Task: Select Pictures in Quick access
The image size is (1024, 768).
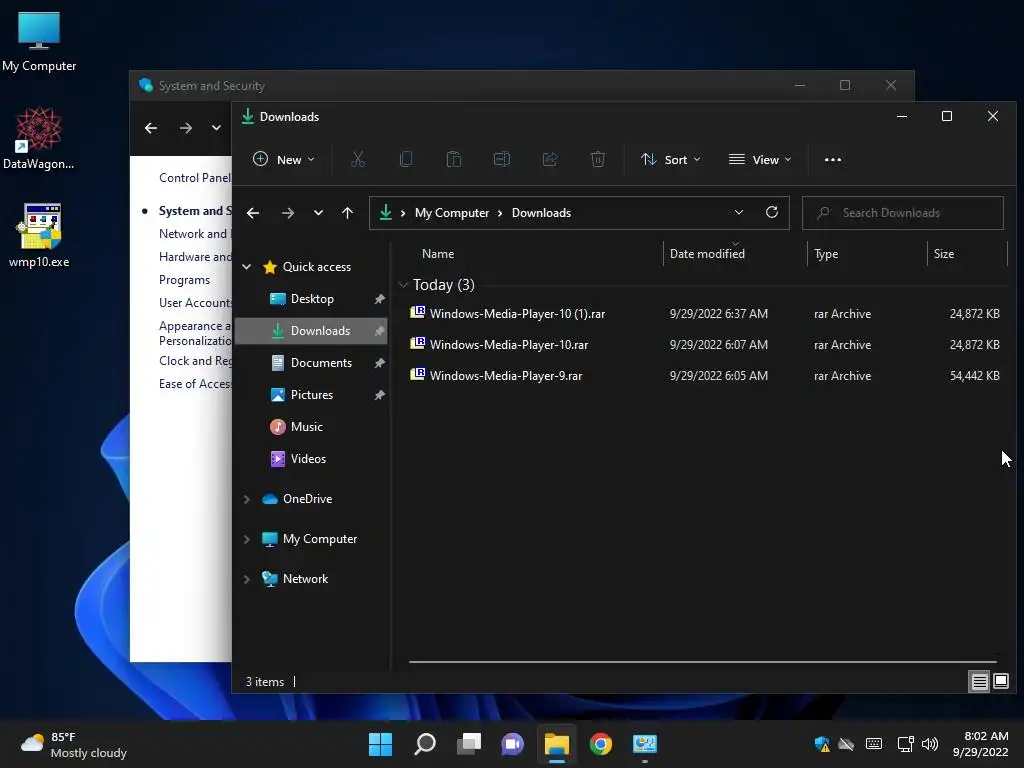Action: pos(312,395)
